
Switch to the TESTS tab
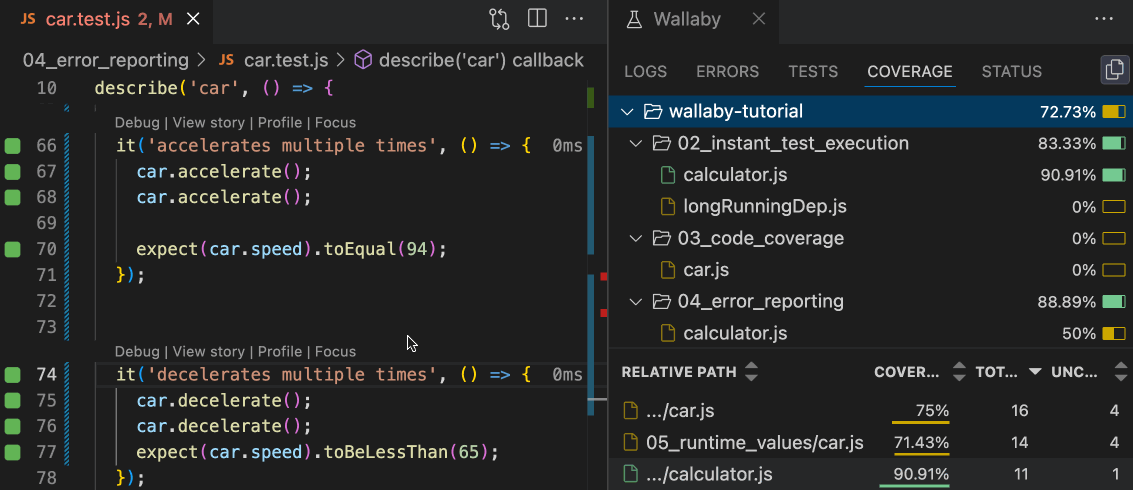(813, 72)
